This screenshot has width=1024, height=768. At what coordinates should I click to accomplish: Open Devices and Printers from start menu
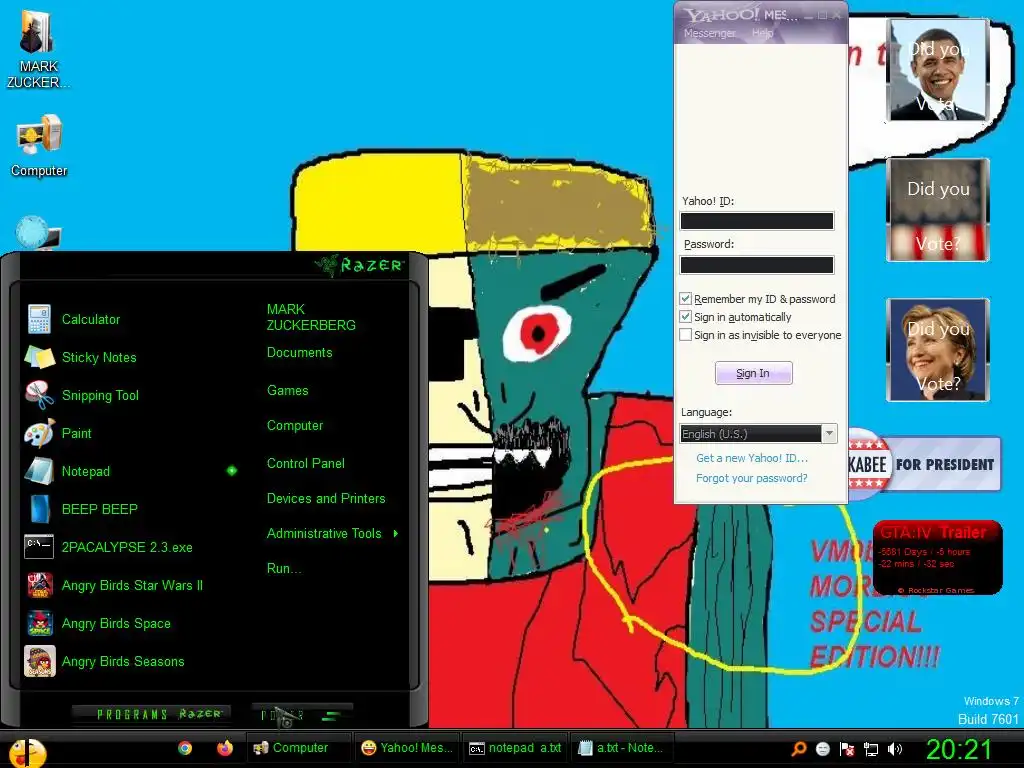[x=326, y=498]
